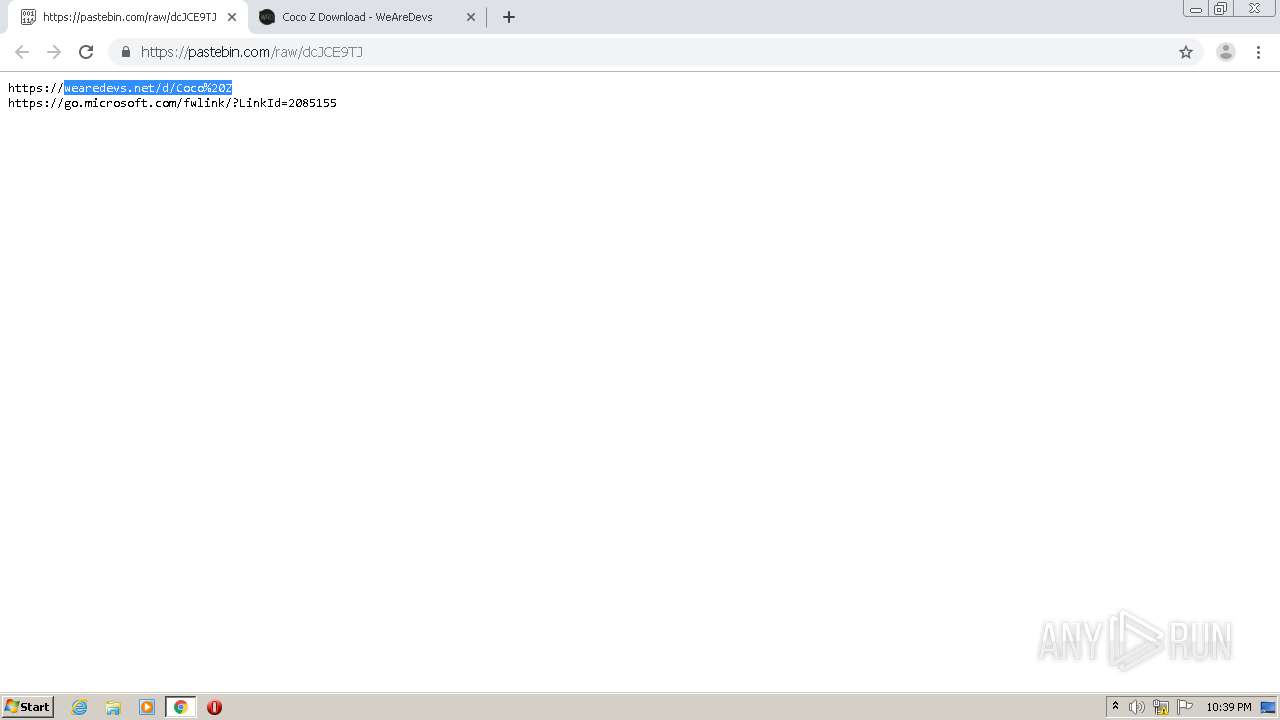Close the Chrome window
The height and width of the screenshot is (720, 1280).
pos(1254,8)
